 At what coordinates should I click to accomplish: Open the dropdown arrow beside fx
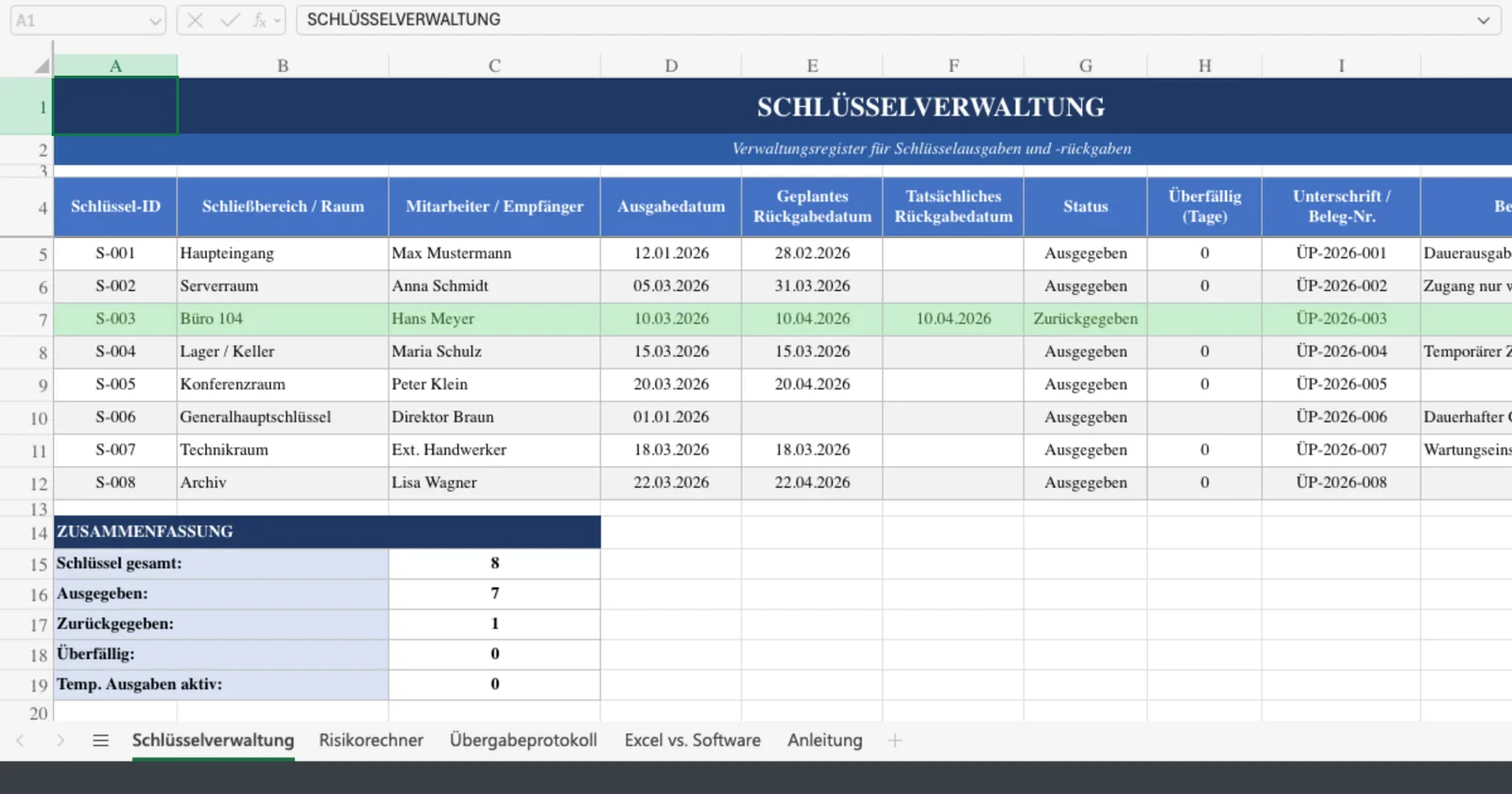[x=277, y=20]
